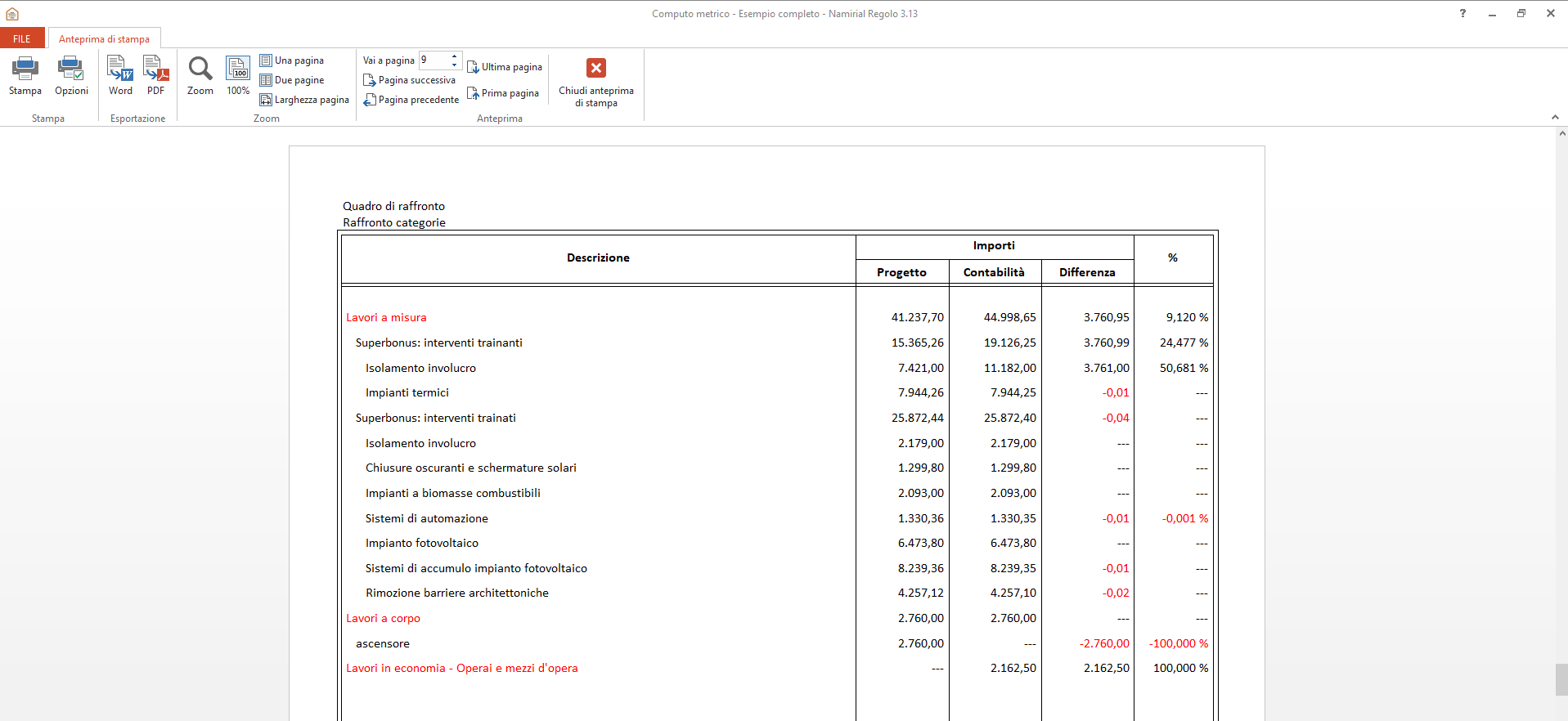Click the Stampa printer icon
This screenshot has height=721, width=1568.
pos(25,69)
